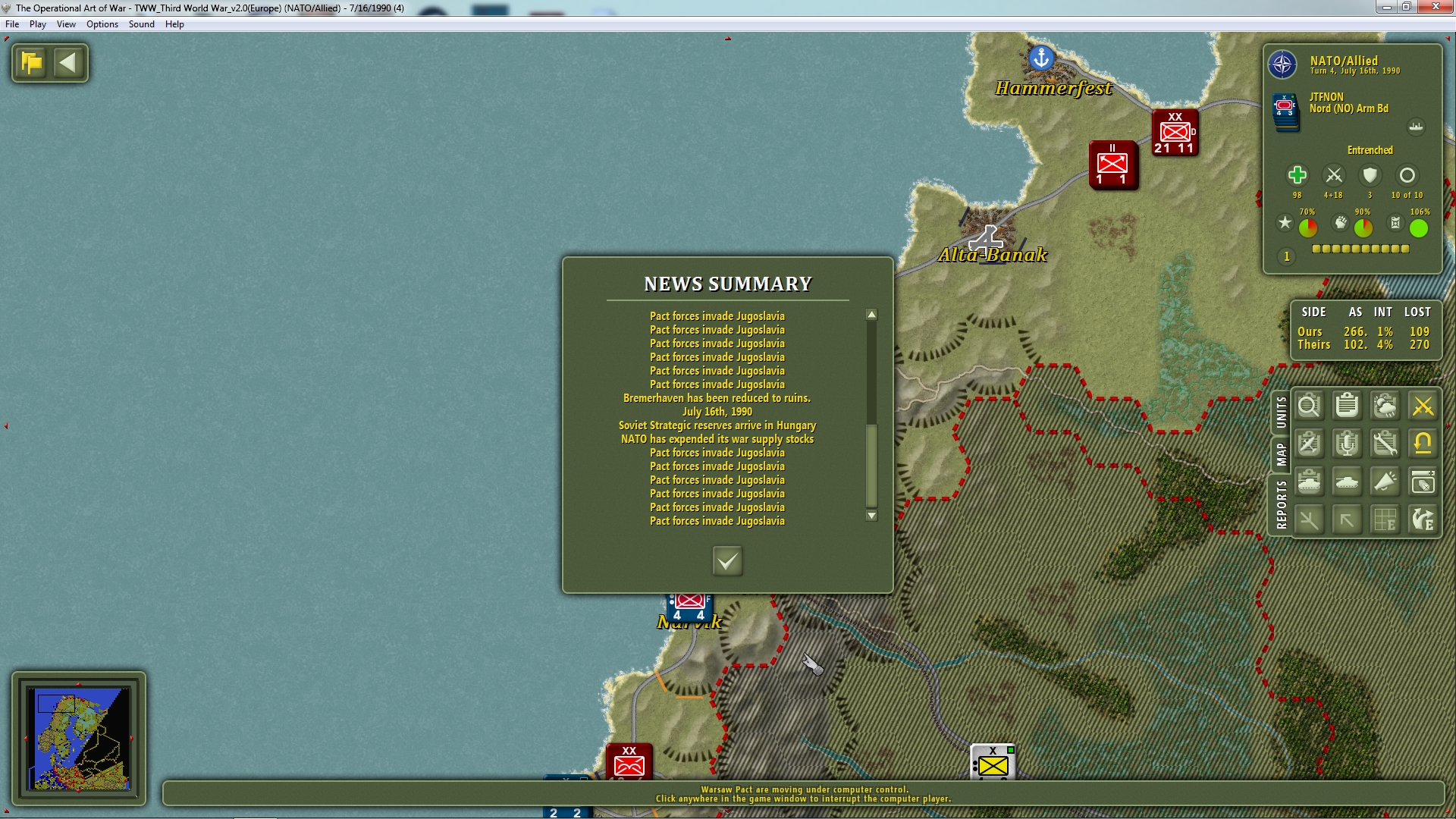Click the ship icon in unit panel
The width and height of the screenshot is (1456, 819).
point(1416,127)
